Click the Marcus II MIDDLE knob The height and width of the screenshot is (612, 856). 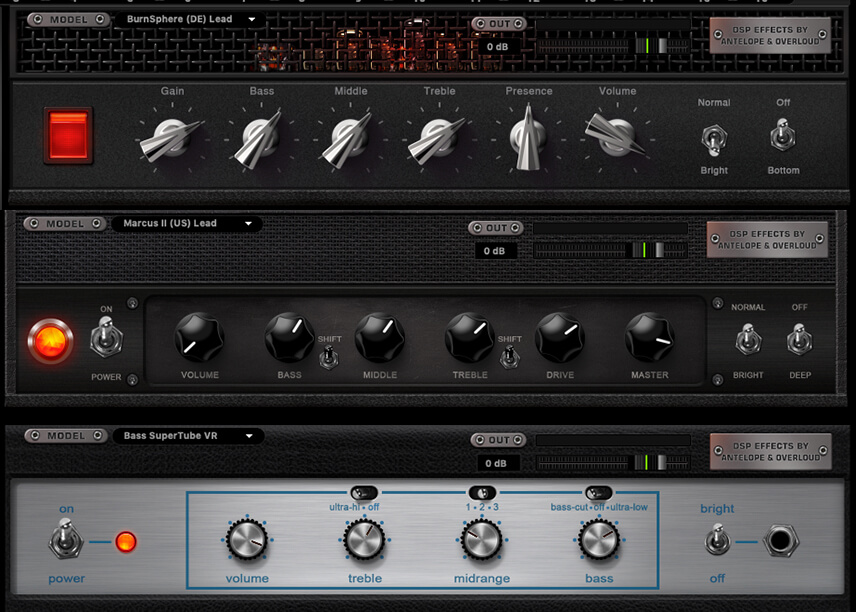coord(379,338)
